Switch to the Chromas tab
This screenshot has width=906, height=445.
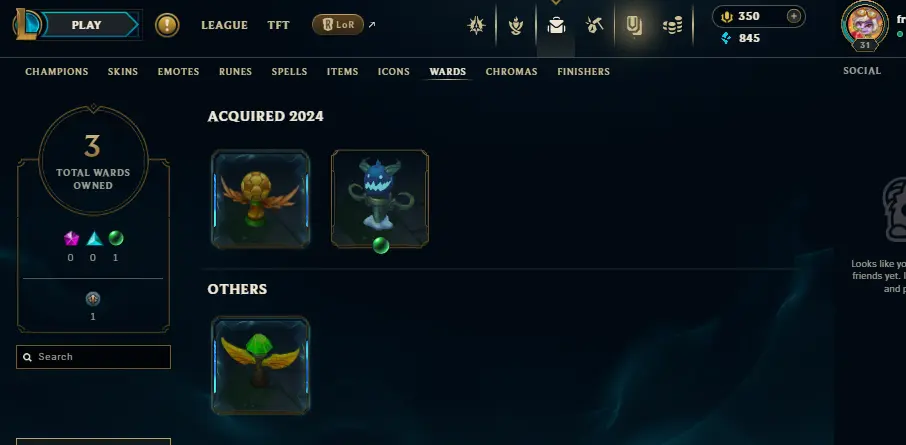pyautogui.click(x=511, y=72)
